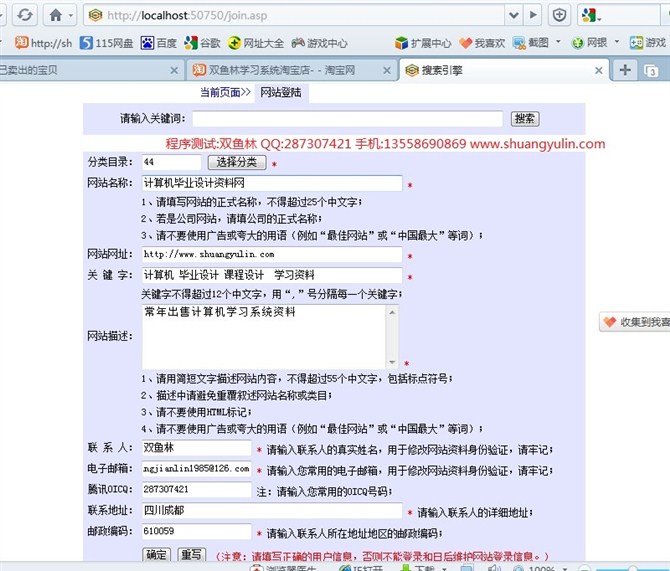This screenshot has height=571, width=670.
Task: Select the 搜索引擎 tab
Action: (496, 70)
